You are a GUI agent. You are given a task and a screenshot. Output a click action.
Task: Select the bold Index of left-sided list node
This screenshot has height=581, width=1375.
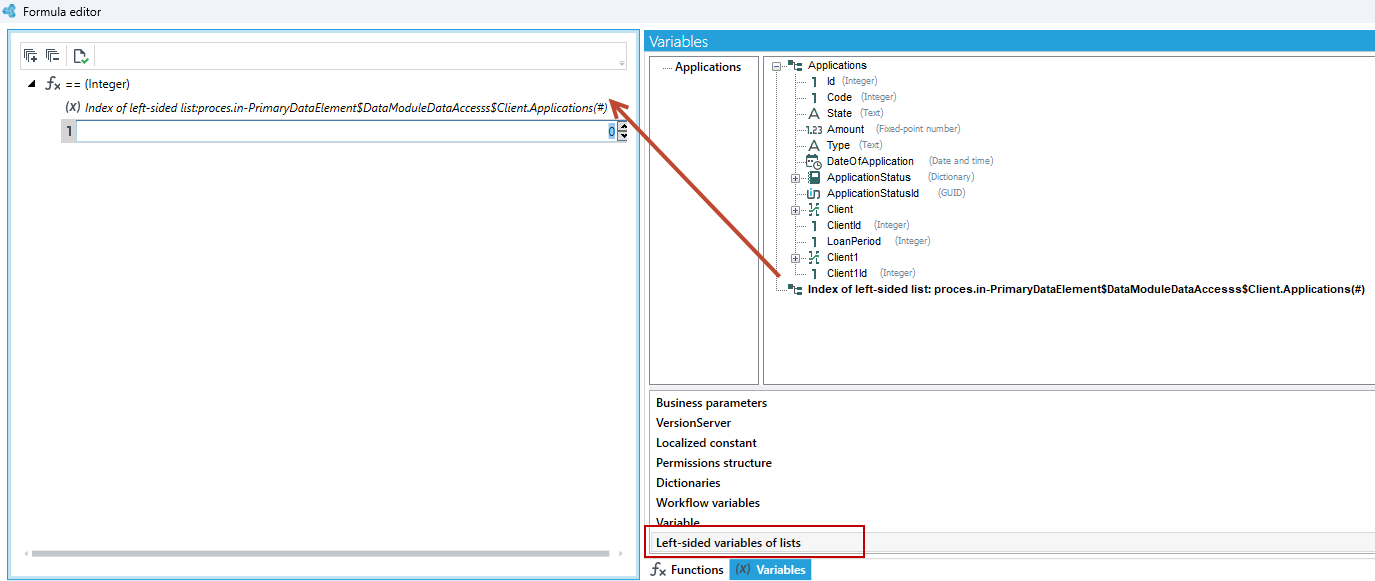click(x=1086, y=289)
